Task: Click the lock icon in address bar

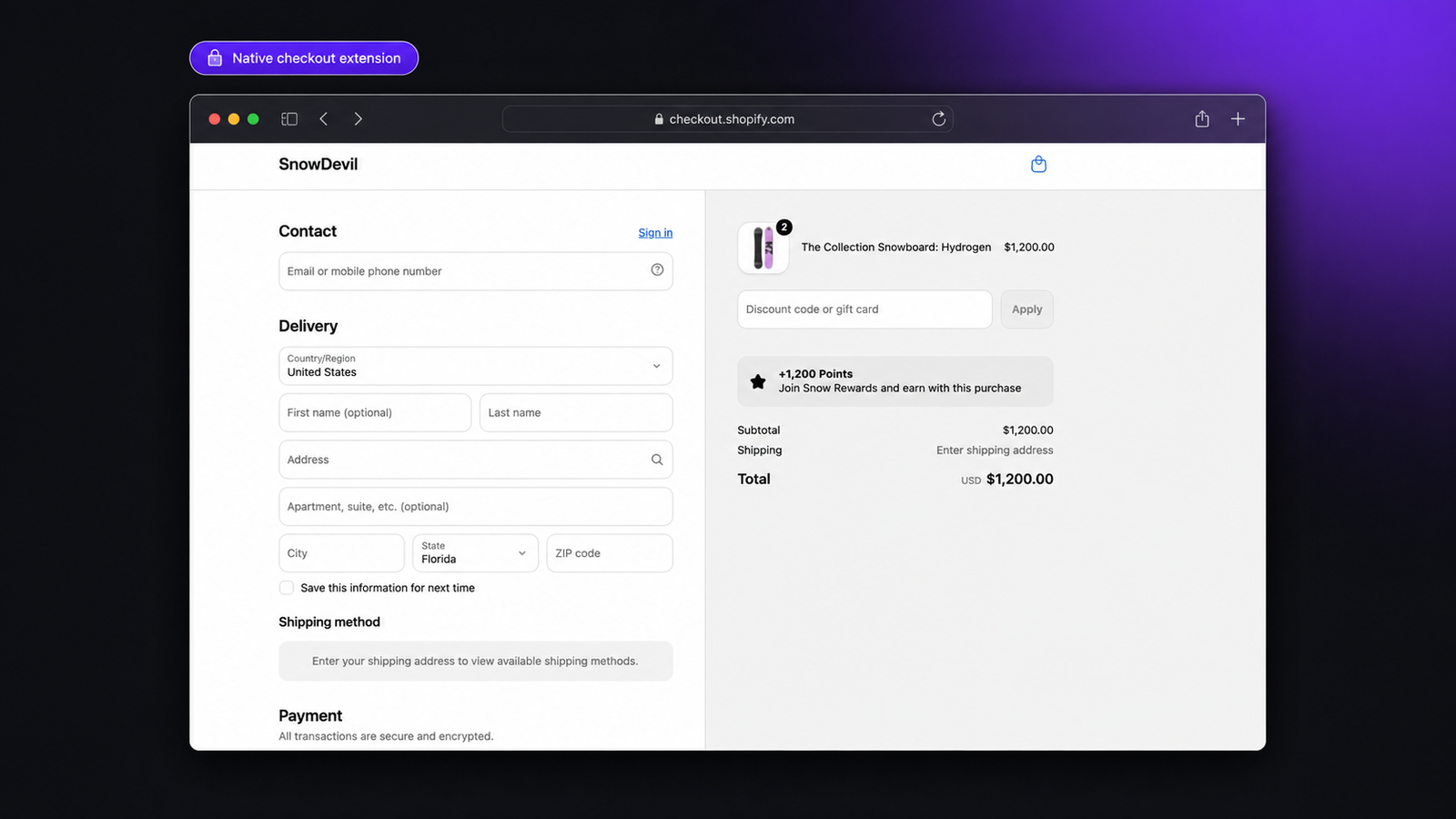Action: tap(659, 119)
